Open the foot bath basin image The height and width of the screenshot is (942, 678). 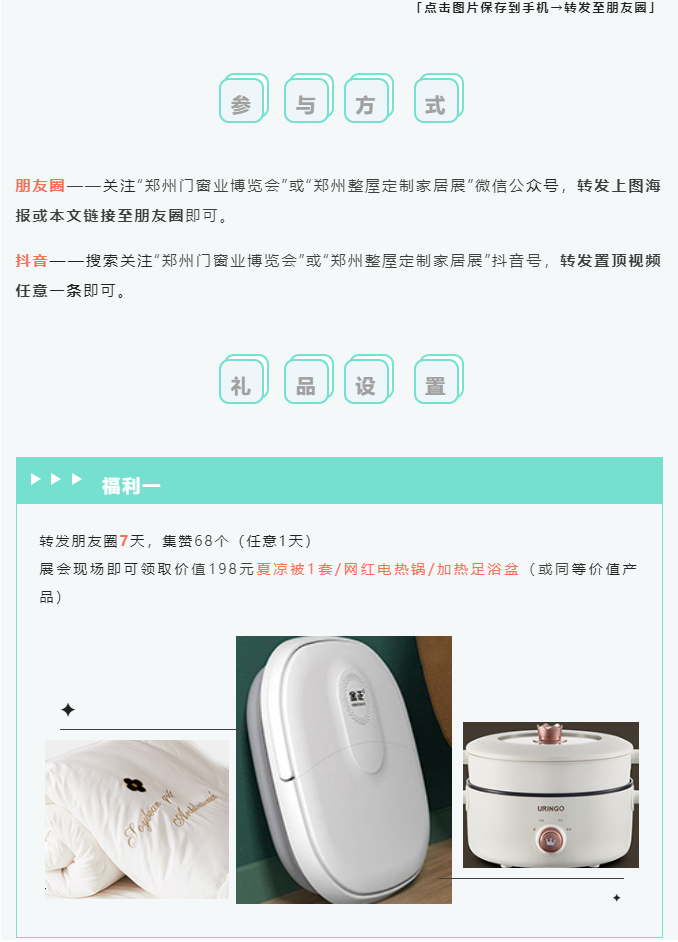tap(344, 770)
